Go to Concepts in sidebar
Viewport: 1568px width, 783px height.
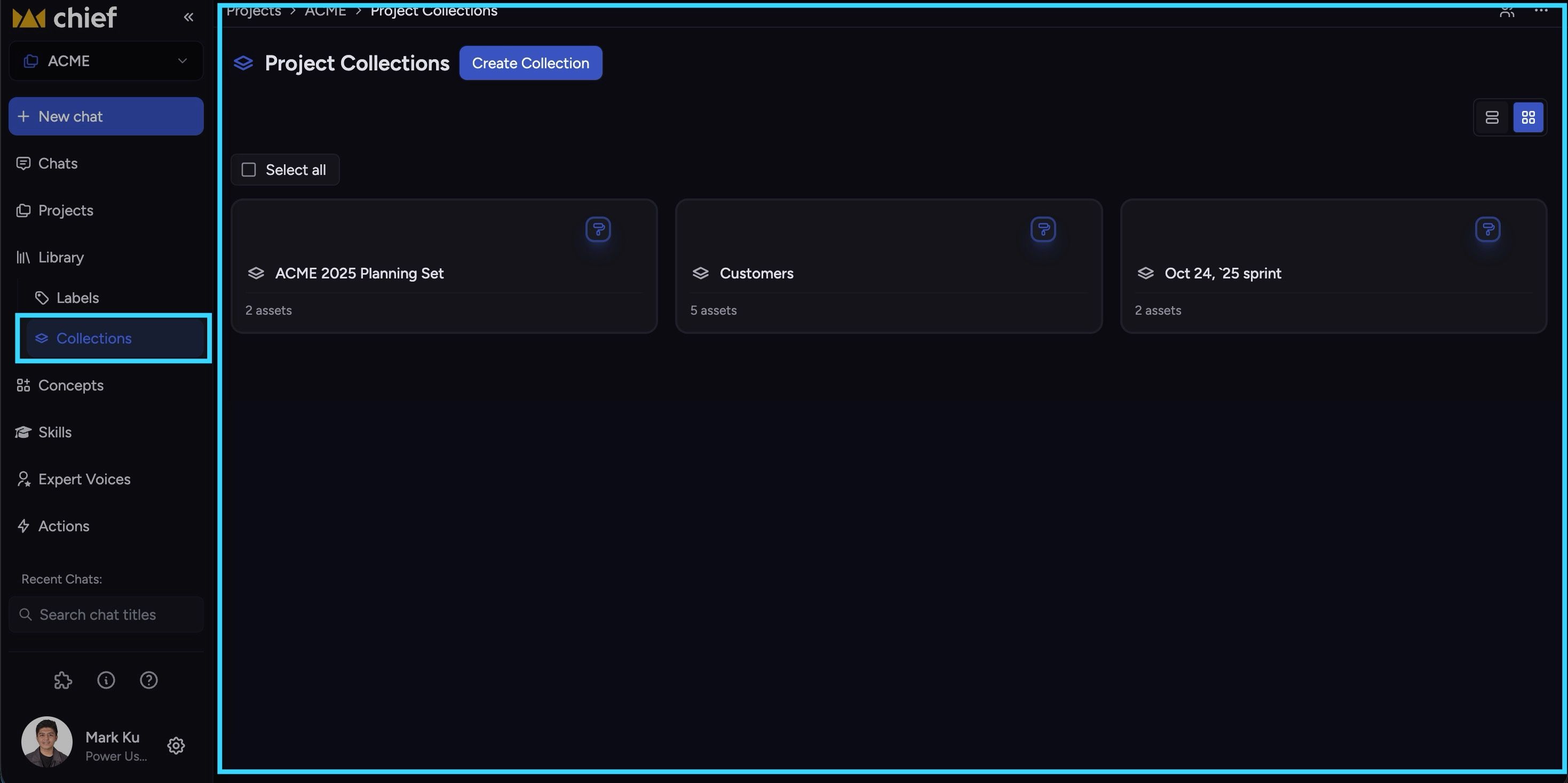coord(70,385)
